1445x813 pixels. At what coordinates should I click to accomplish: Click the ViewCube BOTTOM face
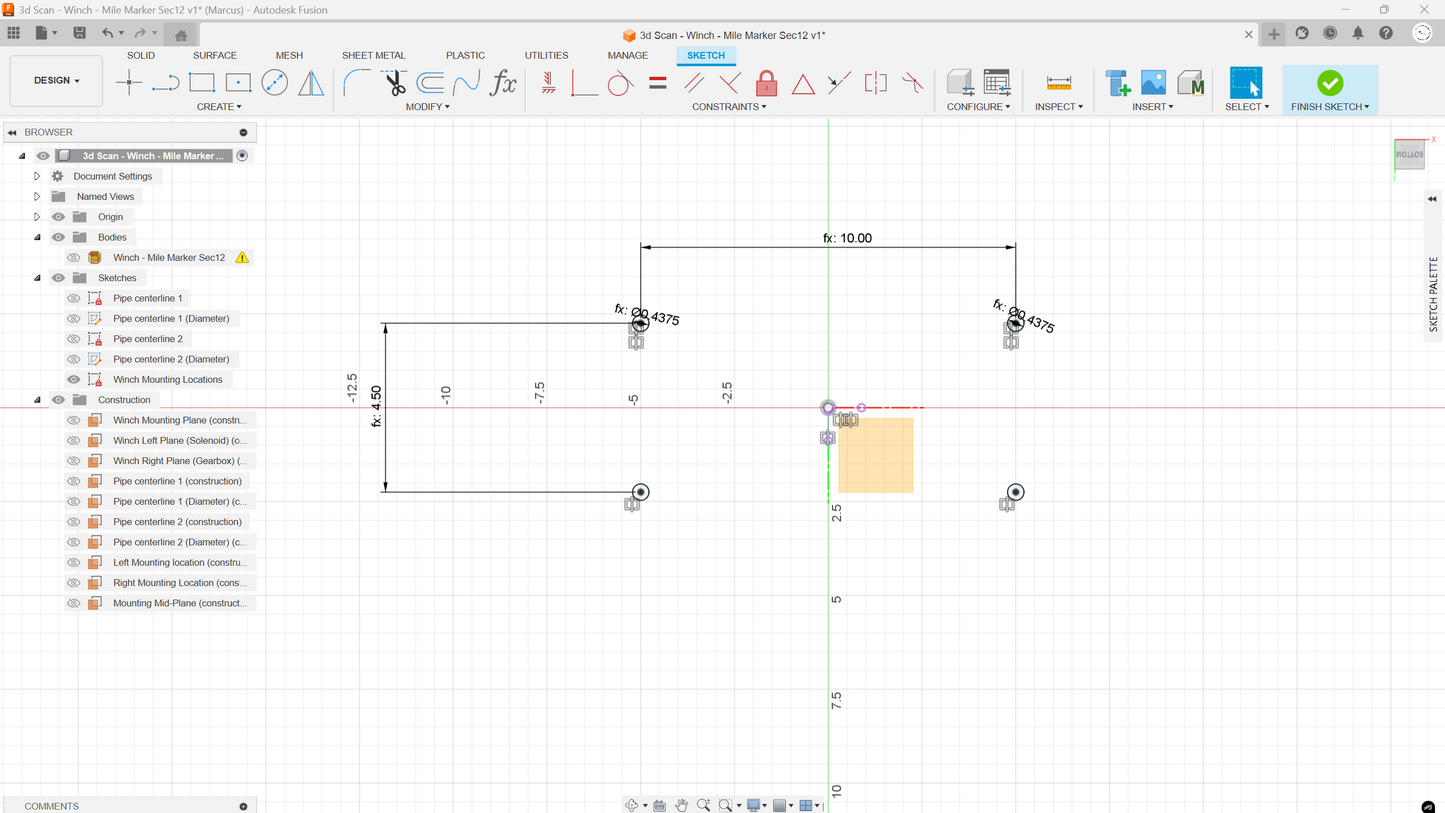pyautogui.click(x=1410, y=155)
